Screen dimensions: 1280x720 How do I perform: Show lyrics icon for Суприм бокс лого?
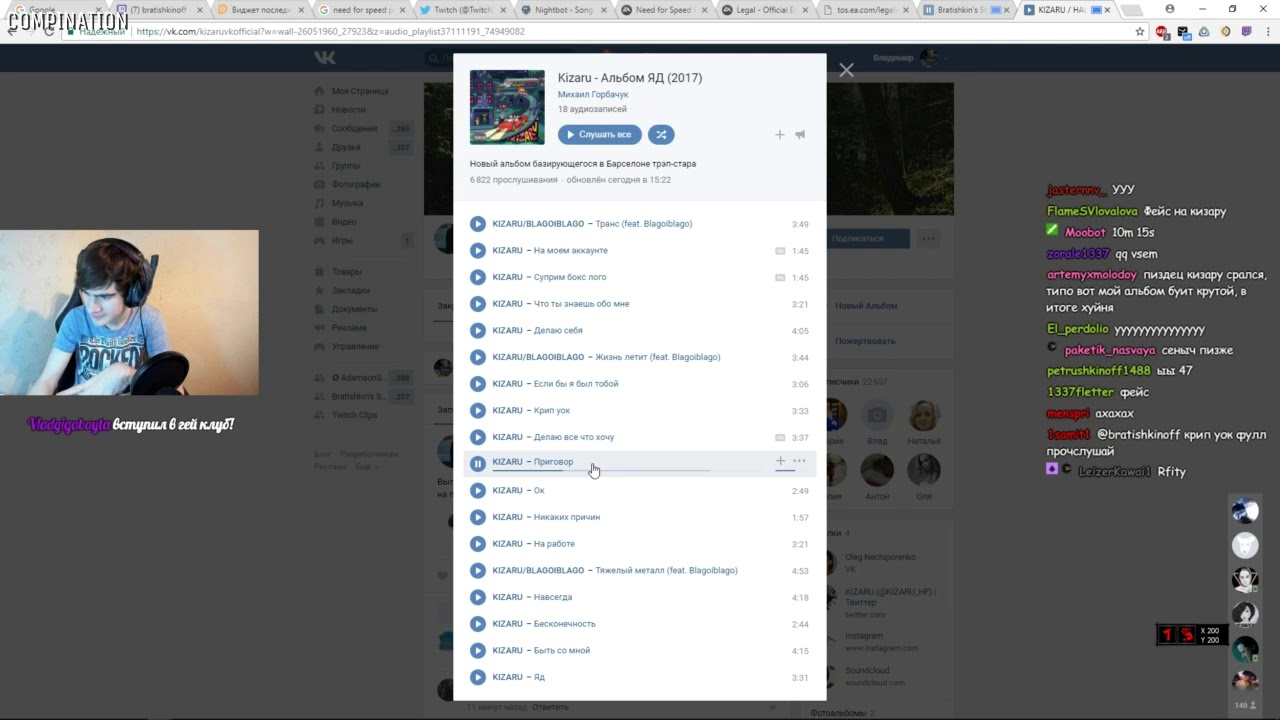point(780,277)
